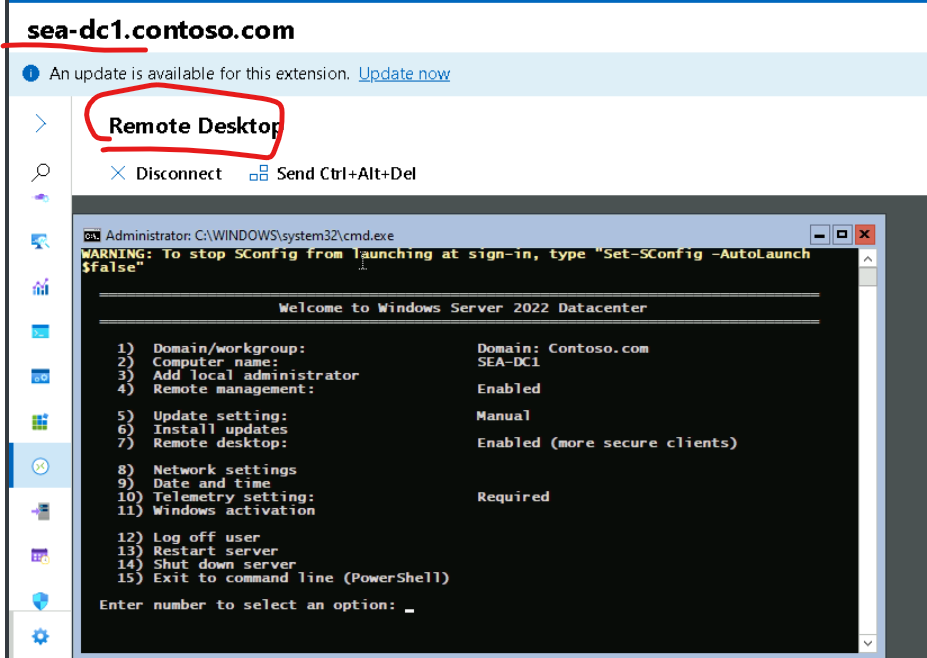
Task: Click the Remote Desktop page title
Action: (x=195, y=126)
